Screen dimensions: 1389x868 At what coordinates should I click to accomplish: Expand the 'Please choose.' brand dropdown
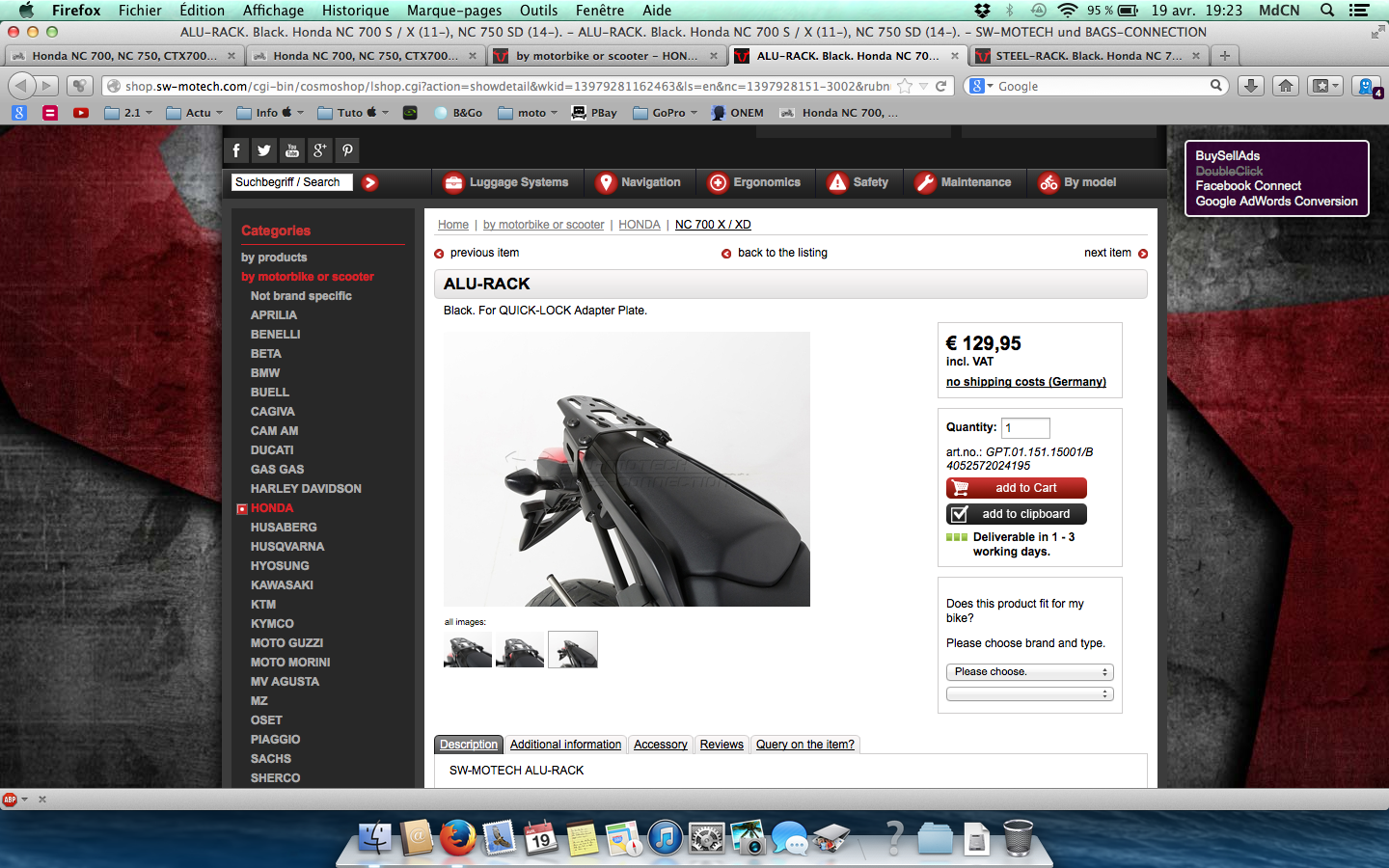(x=1029, y=672)
